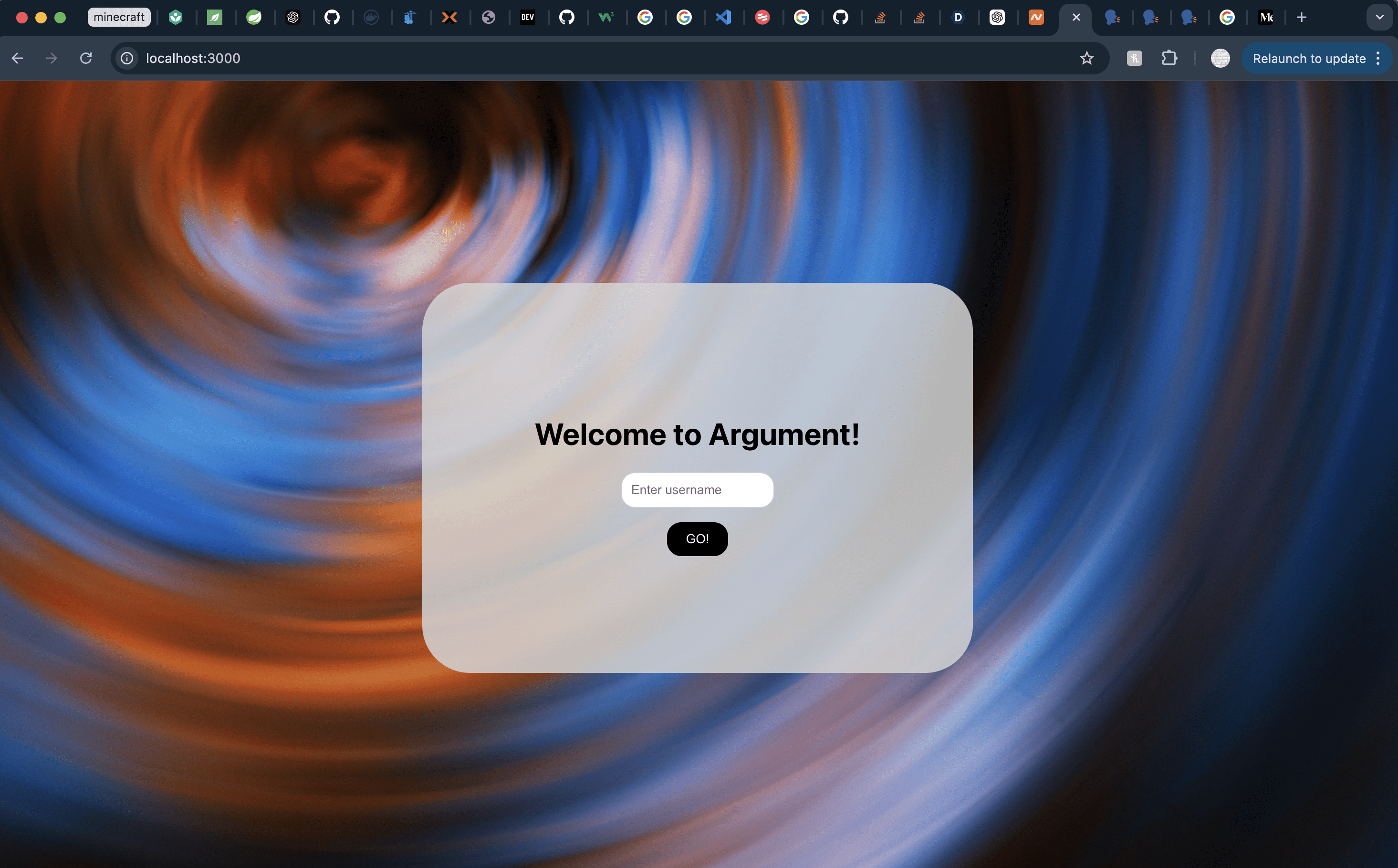Close the current active tab
Viewport: 1398px width, 868px height.
click(1076, 17)
